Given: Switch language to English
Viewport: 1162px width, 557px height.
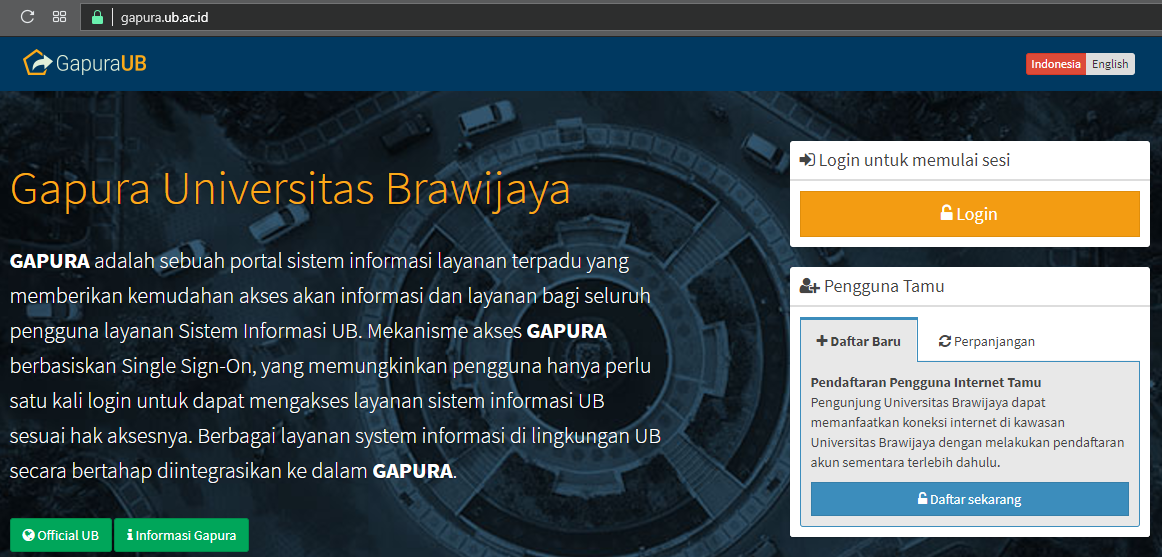Looking at the screenshot, I should (1110, 64).
